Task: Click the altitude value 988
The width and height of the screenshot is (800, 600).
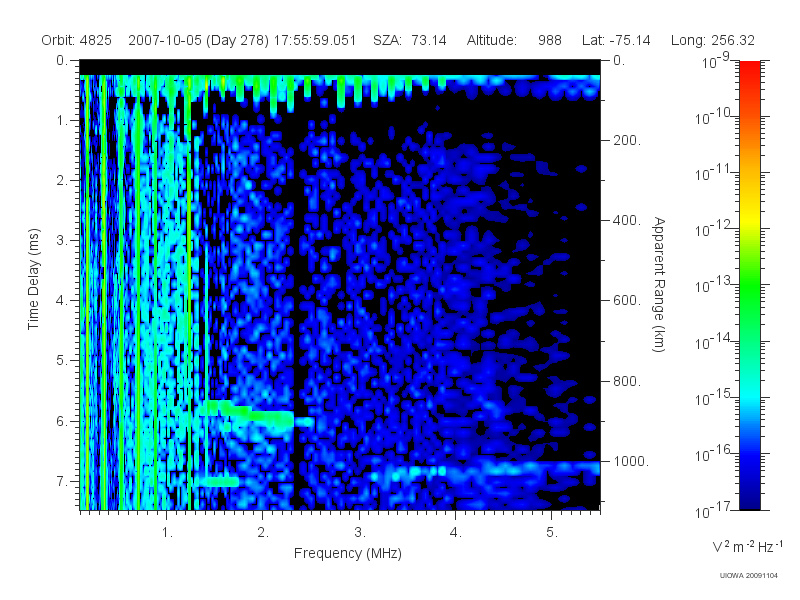Action: pos(549,40)
